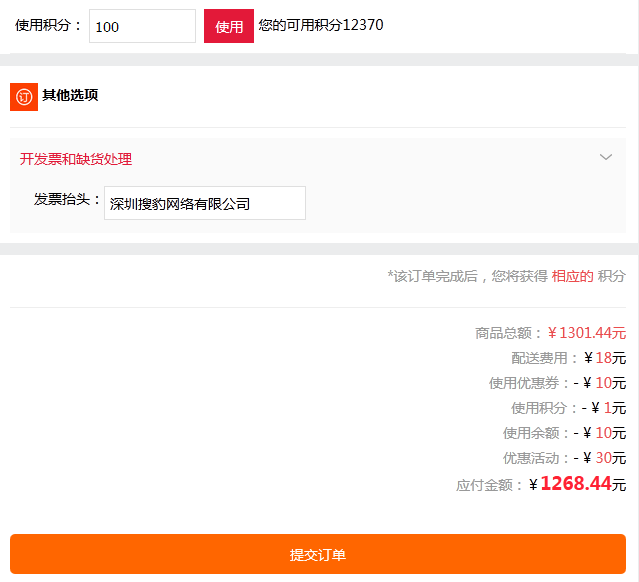
Task: Click the *该订单完成后 notice text
Action: pos(467,276)
